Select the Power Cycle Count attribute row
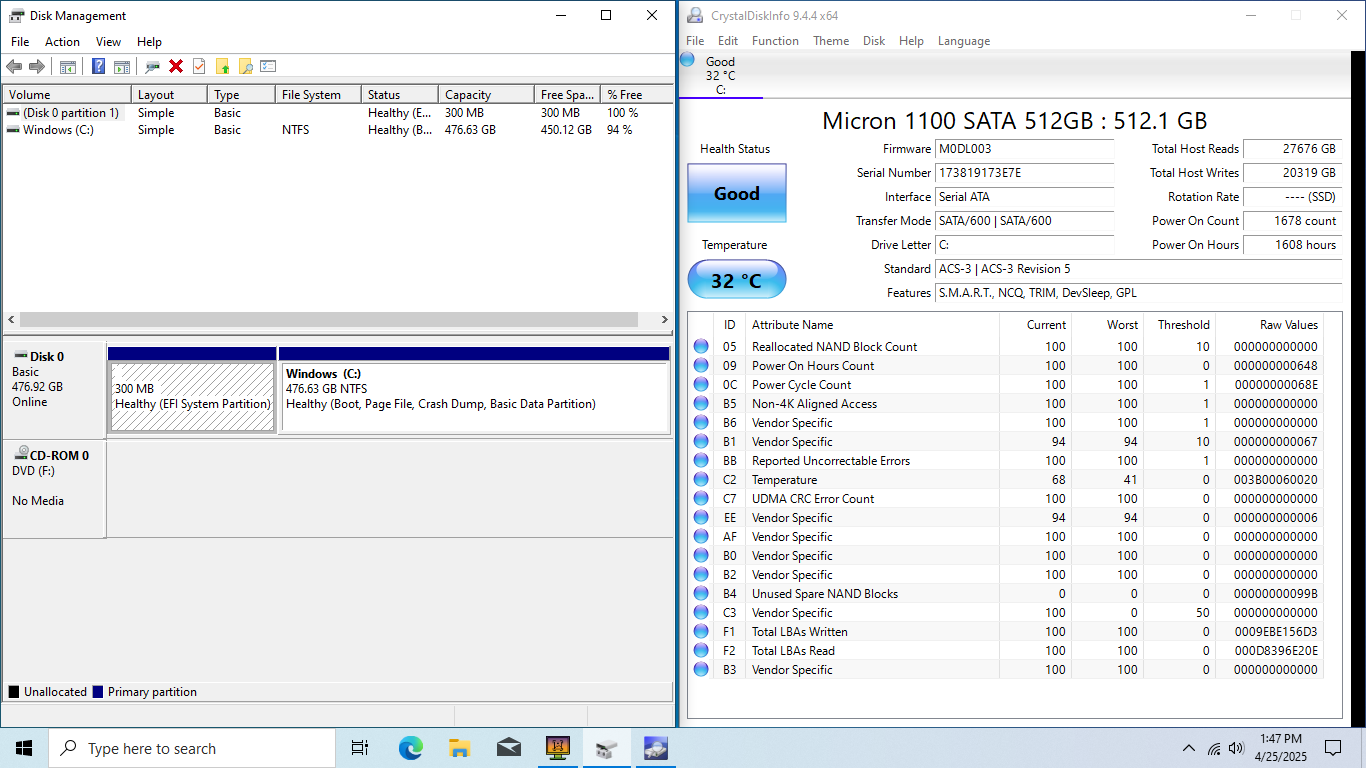Viewport: 1366px width, 768px height. click(1006, 385)
